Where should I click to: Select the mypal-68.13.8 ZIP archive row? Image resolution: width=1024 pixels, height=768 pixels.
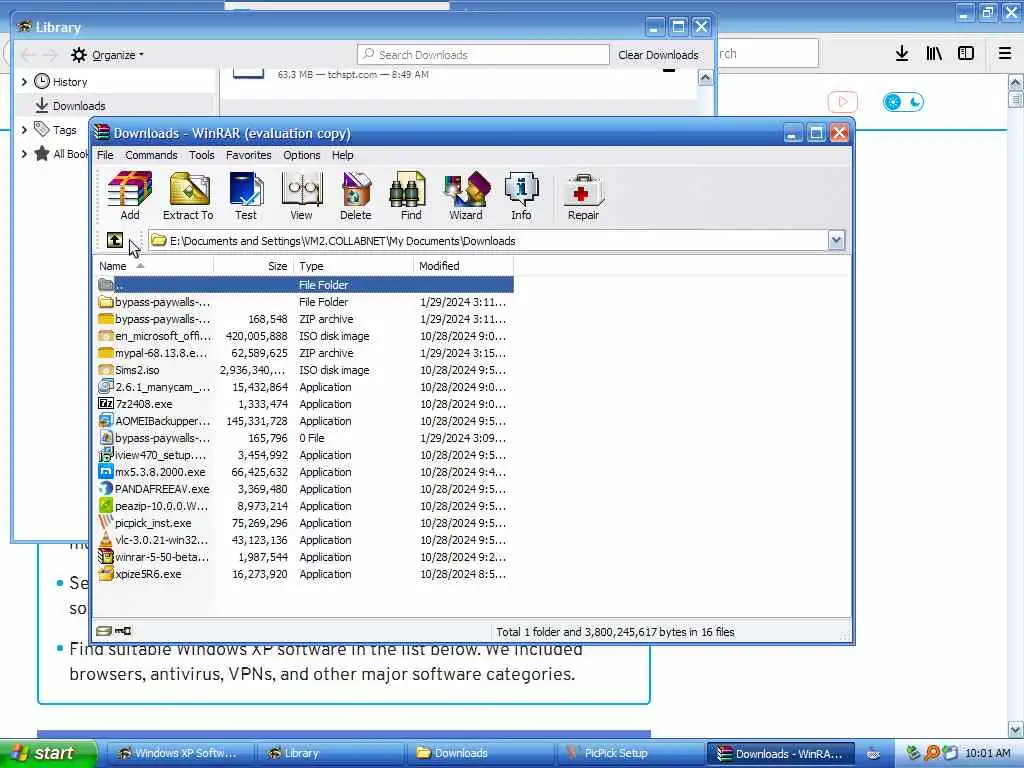pyautogui.click(x=304, y=353)
